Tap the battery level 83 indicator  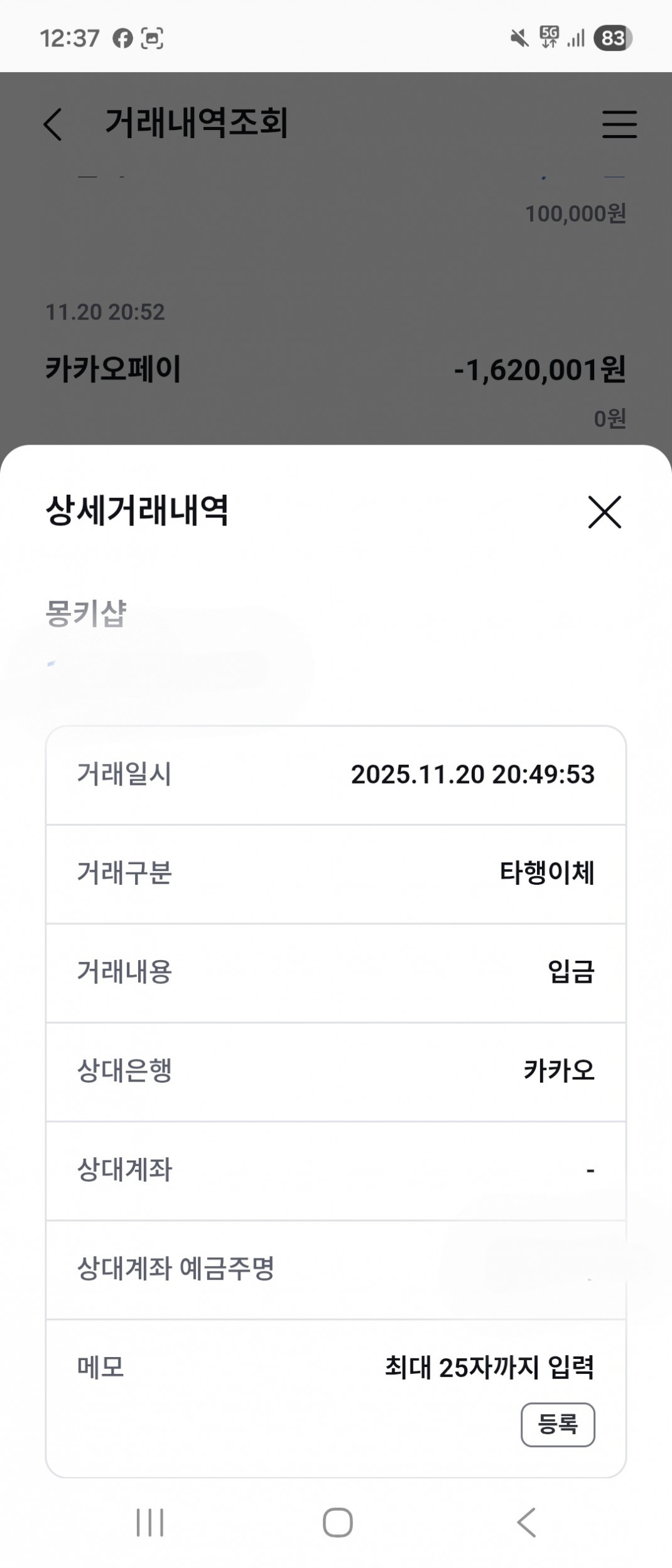pyautogui.click(x=612, y=39)
